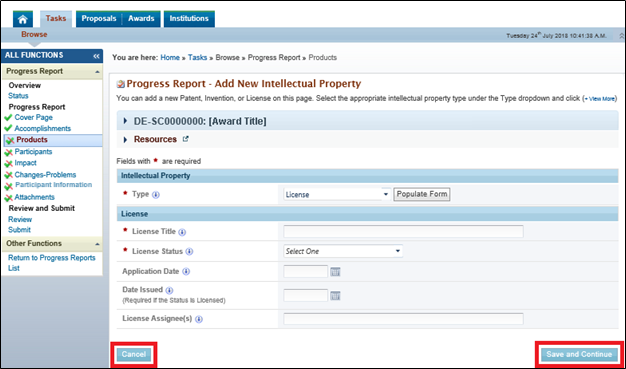
Task: Open the View More link
Action: [x=600, y=99]
